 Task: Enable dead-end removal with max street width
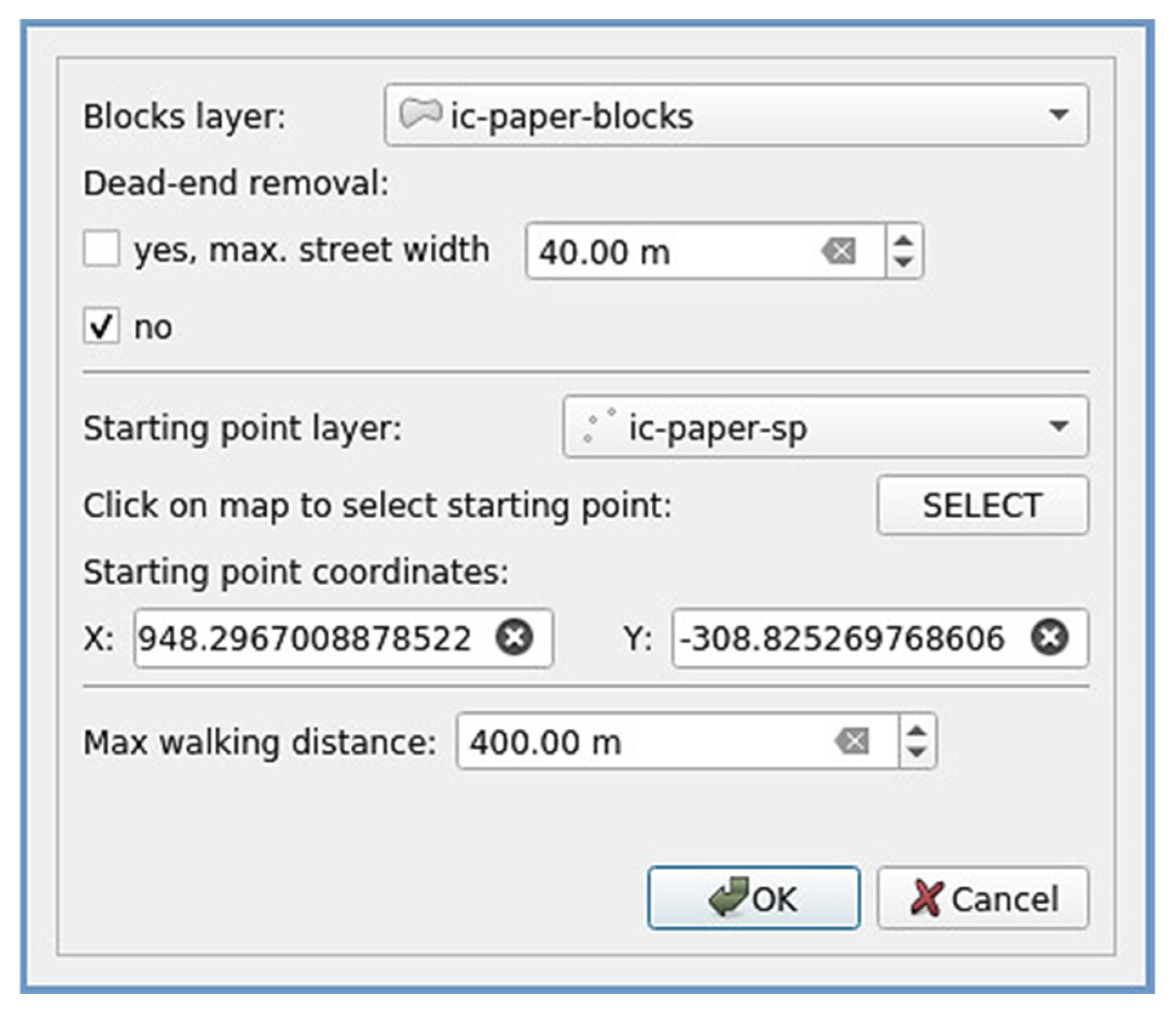[x=101, y=249]
